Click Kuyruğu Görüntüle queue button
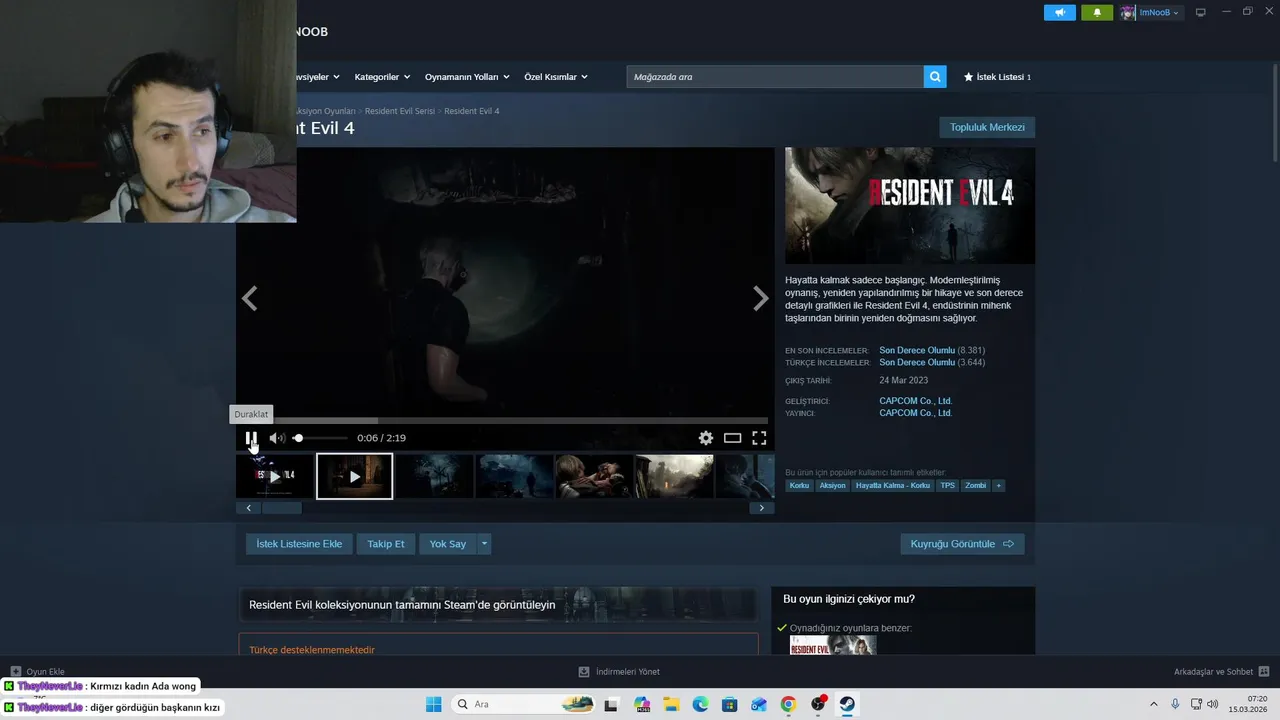The image size is (1280, 720). click(962, 544)
